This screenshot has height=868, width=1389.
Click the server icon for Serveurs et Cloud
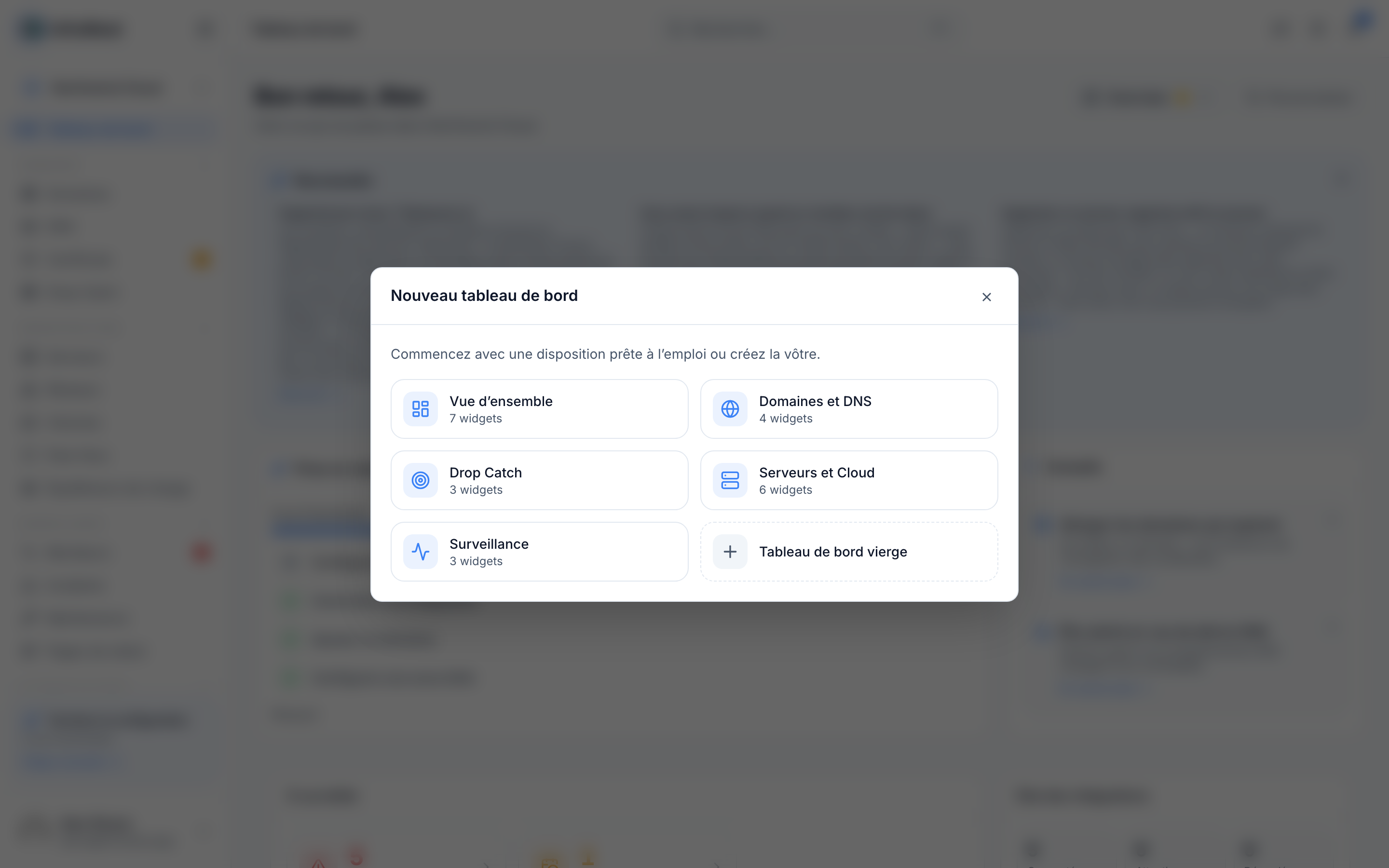click(730, 480)
